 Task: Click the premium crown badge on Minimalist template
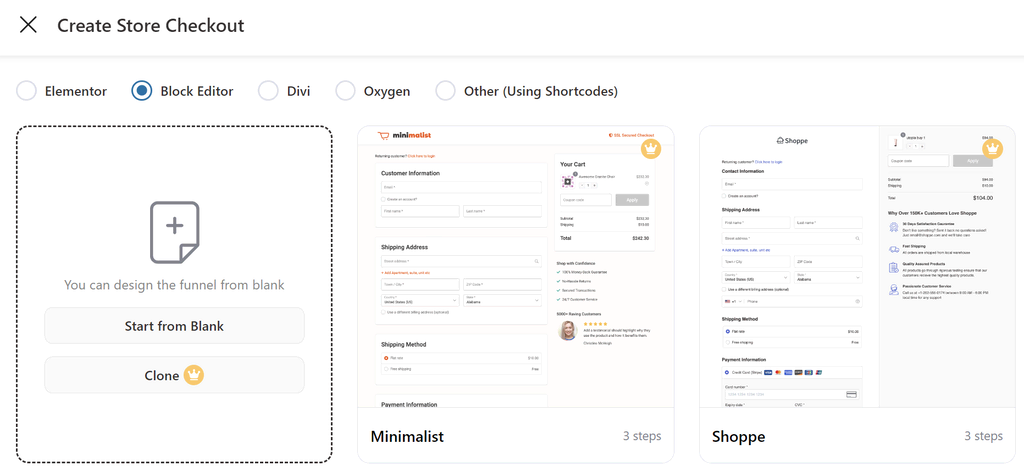(x=652, y=148)
